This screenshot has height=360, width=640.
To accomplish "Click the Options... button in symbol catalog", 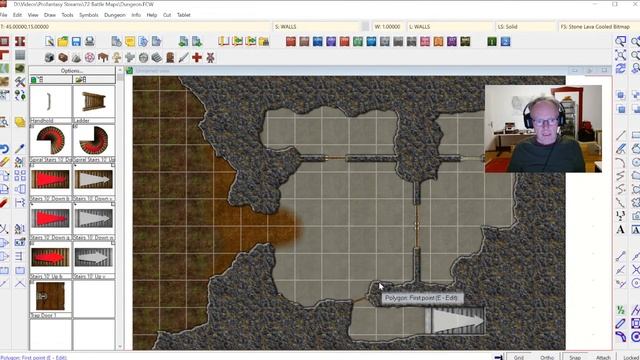I will pos(72,71).
